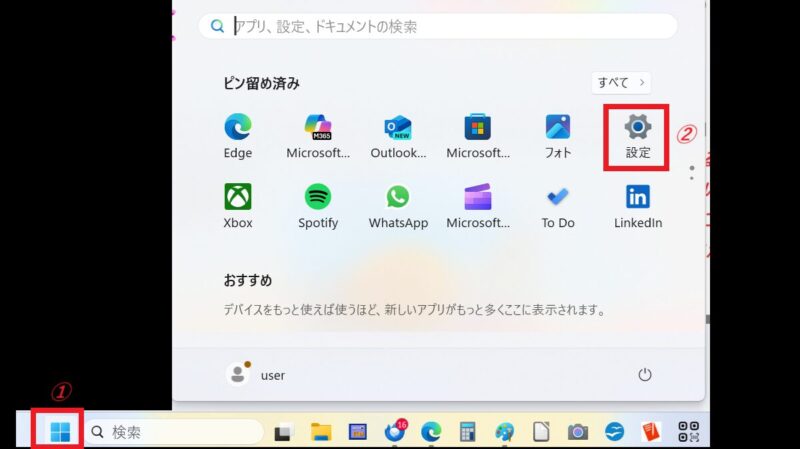Open the Calculator from the taskbar
This screenshot has height=449, width=800.
(x=467, y=432)
